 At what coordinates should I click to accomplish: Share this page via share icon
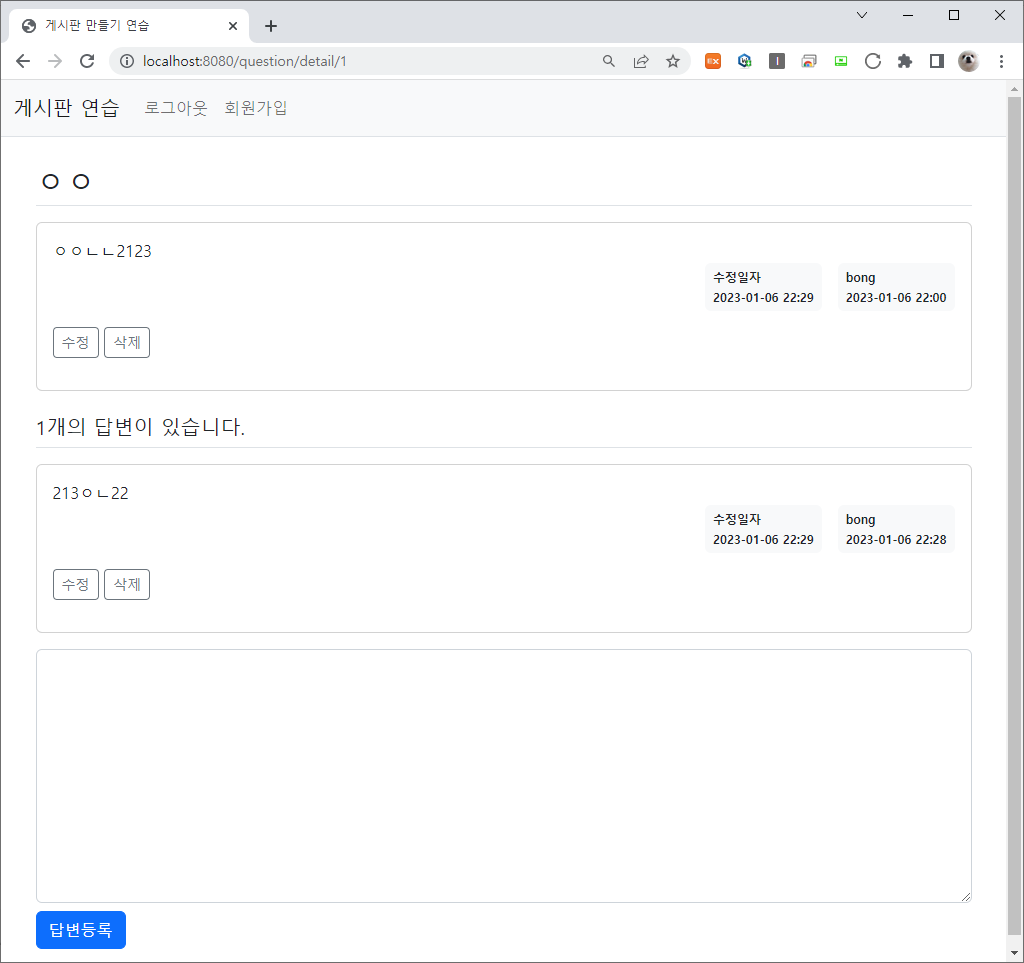641,61
